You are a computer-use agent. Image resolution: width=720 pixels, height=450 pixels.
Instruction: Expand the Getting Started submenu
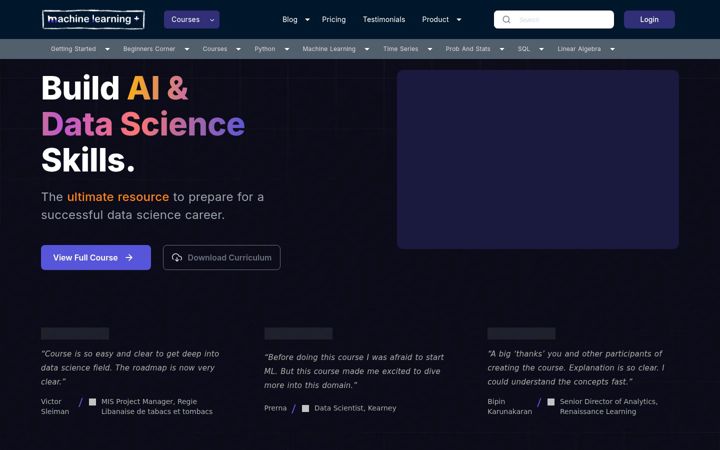pos(107,49)
